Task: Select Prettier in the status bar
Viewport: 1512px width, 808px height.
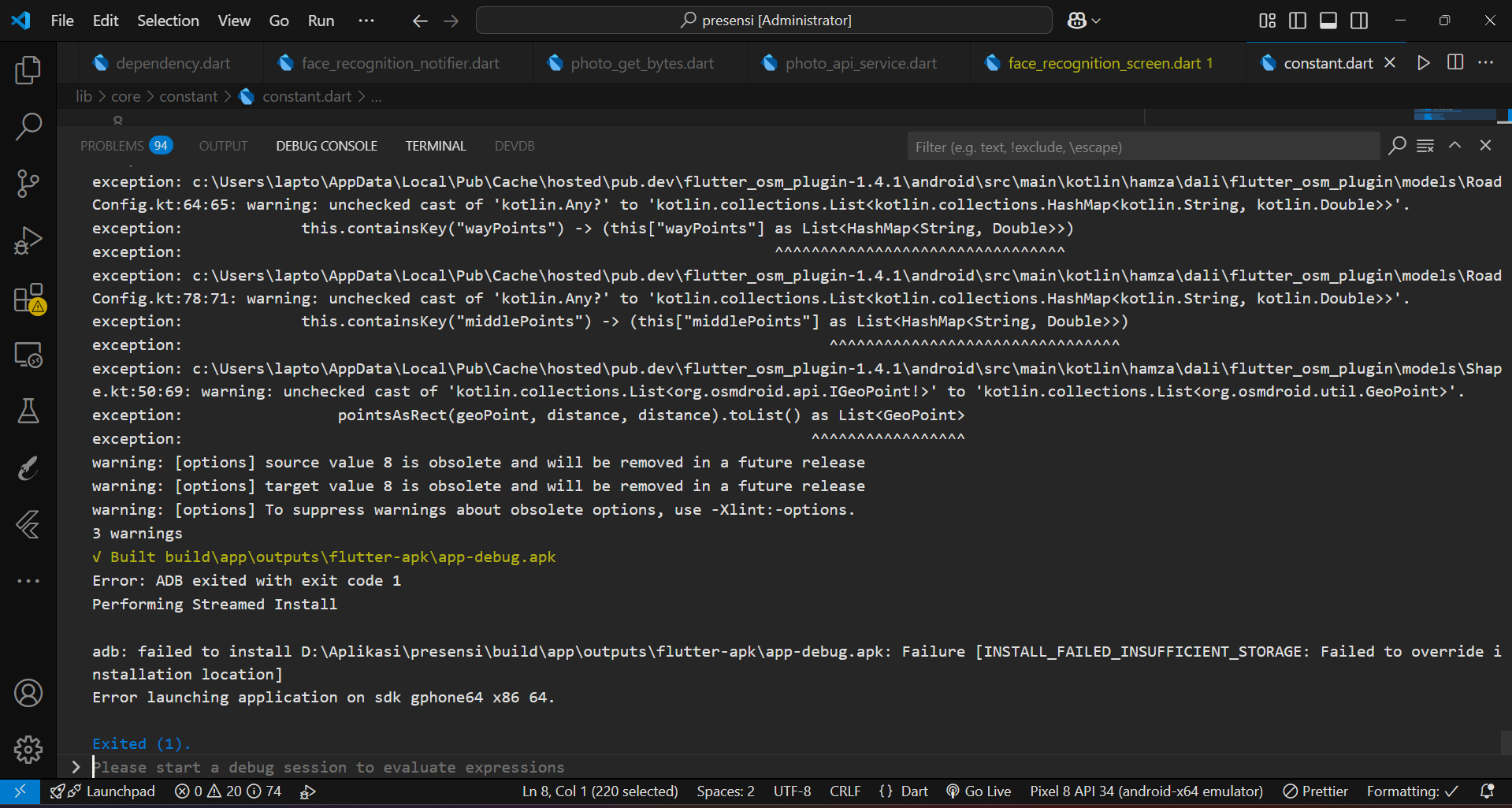Action: click(x=1314, y=791)
